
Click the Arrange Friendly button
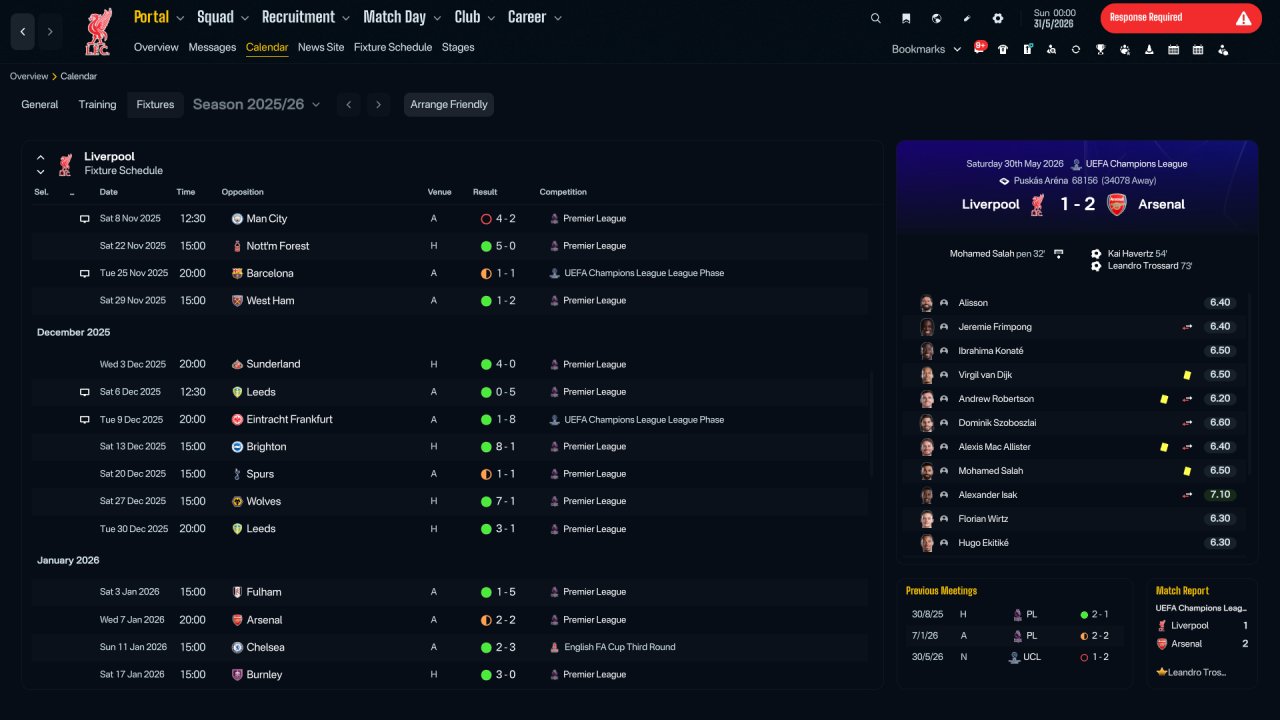pos(449,105)
